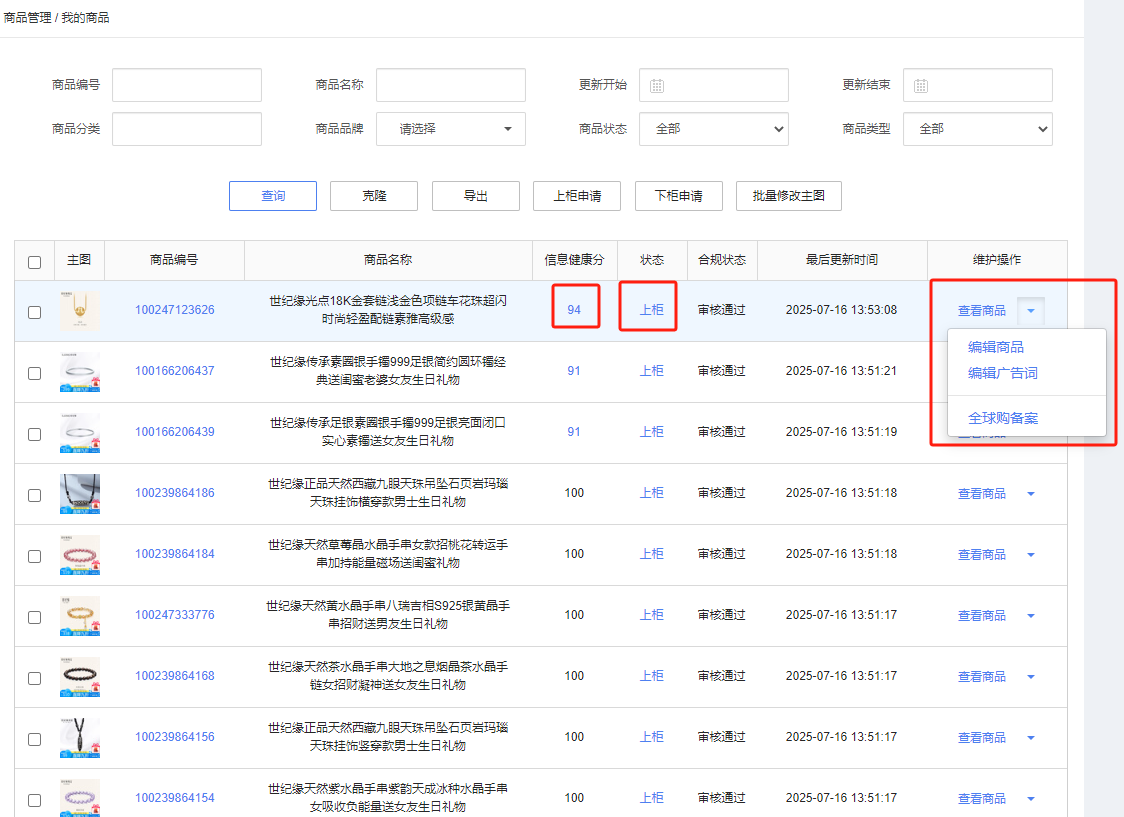Tick the select-all checkbox in table header
The image size is (1124, 817).
click(35, 262)
